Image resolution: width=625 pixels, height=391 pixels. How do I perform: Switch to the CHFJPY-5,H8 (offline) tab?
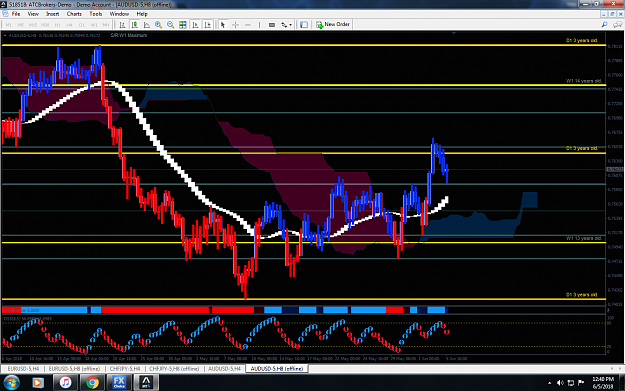(x=174, y=369)
